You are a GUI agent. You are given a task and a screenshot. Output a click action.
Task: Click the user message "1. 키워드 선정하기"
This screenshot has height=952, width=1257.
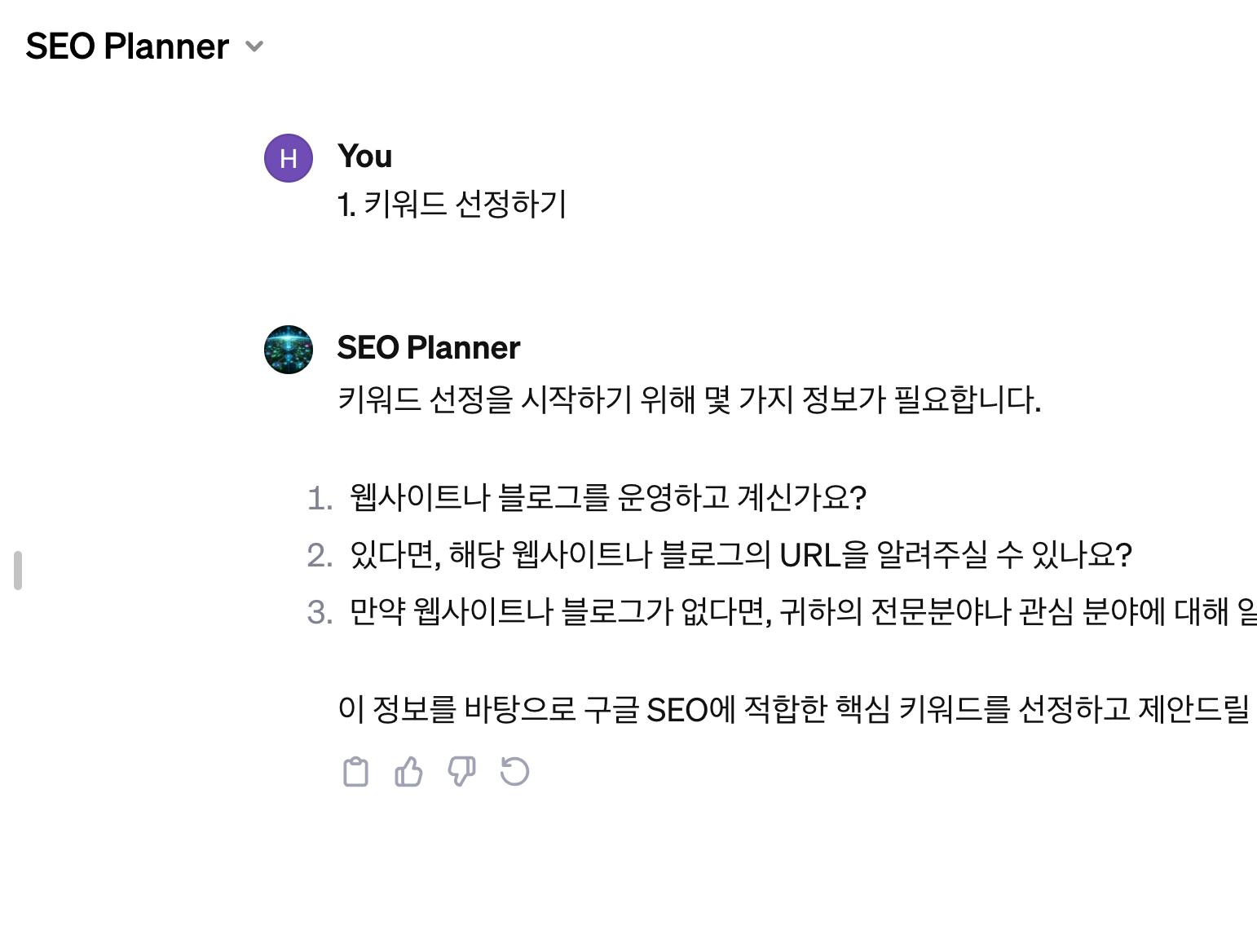coord(452,204)
